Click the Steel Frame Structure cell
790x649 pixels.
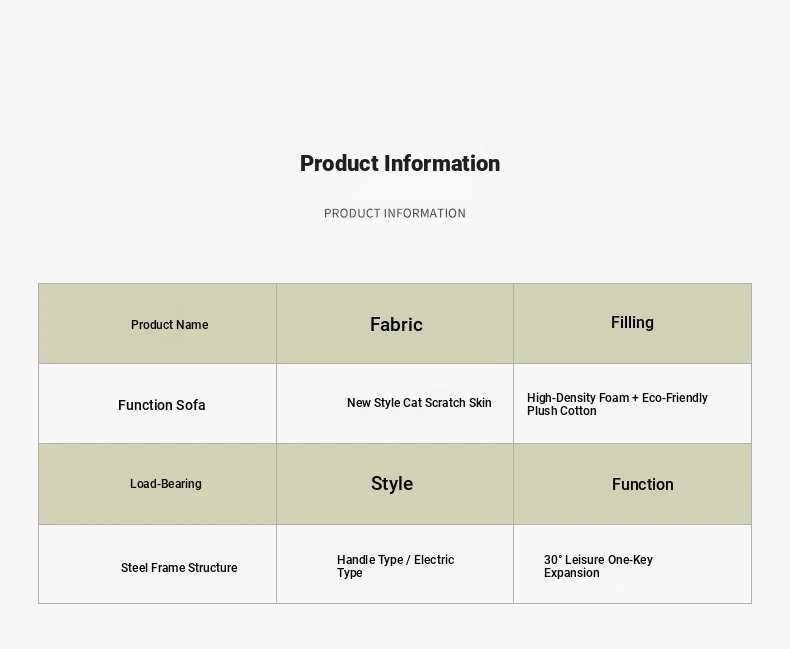click(x=157, y=564)
